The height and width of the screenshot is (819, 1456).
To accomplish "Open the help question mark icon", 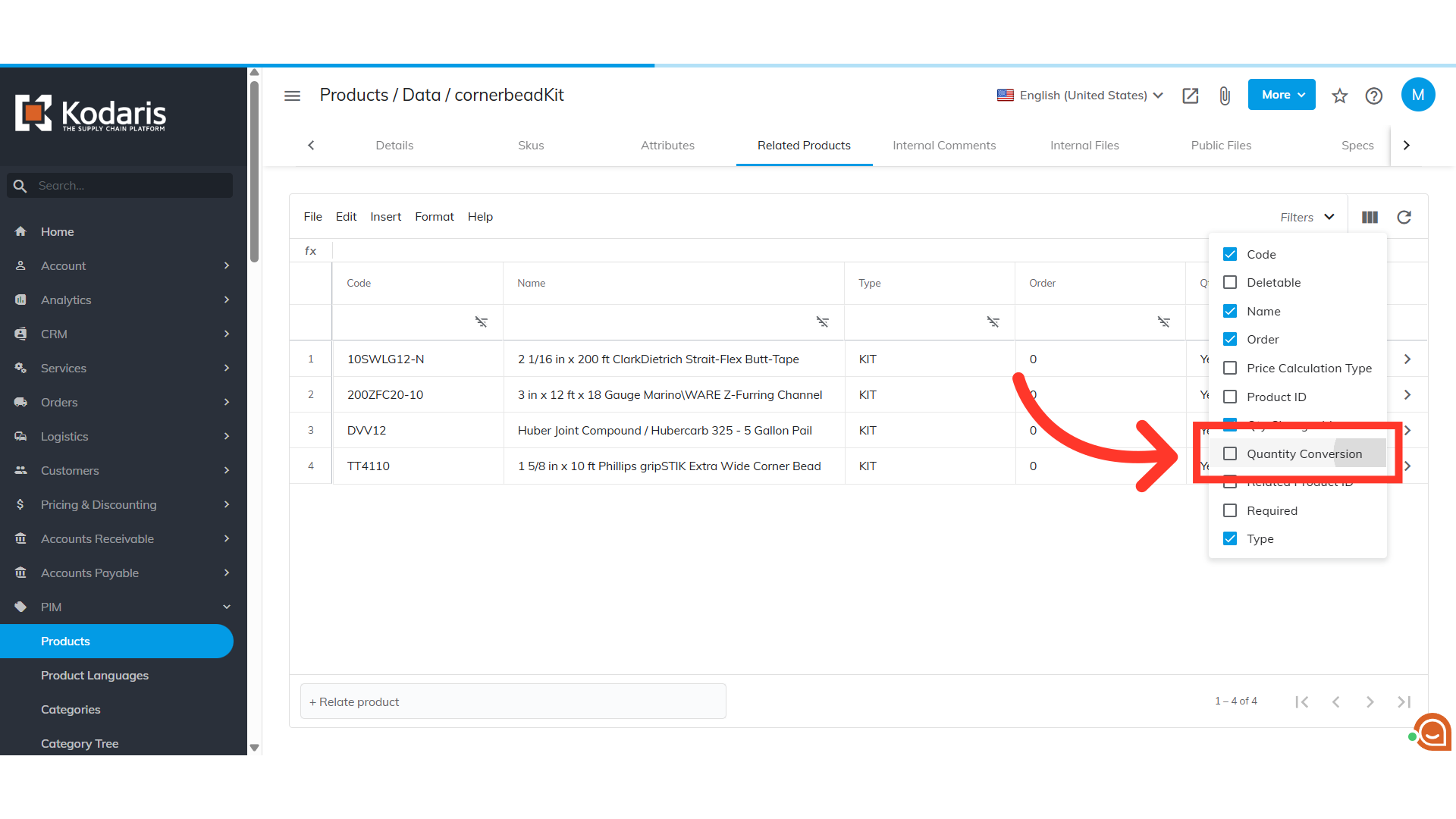I will click(x=1373, y=96).
